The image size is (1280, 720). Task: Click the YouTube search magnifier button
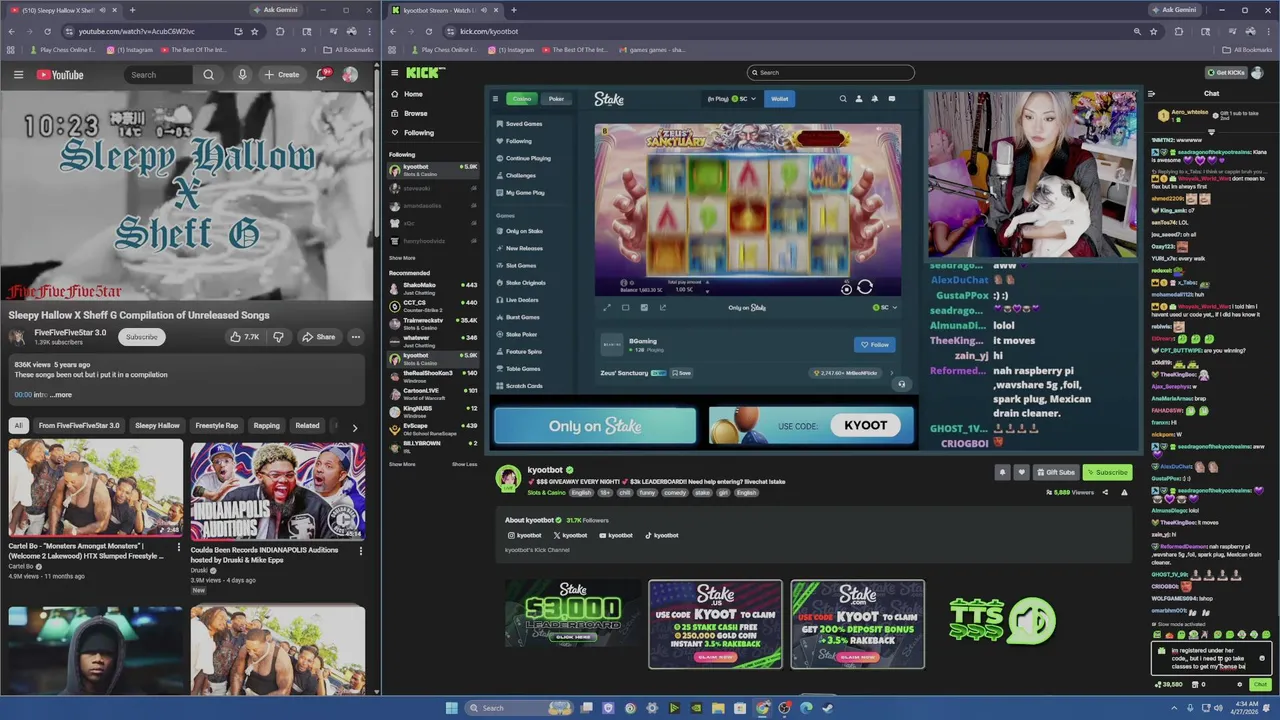coord(208,75)
